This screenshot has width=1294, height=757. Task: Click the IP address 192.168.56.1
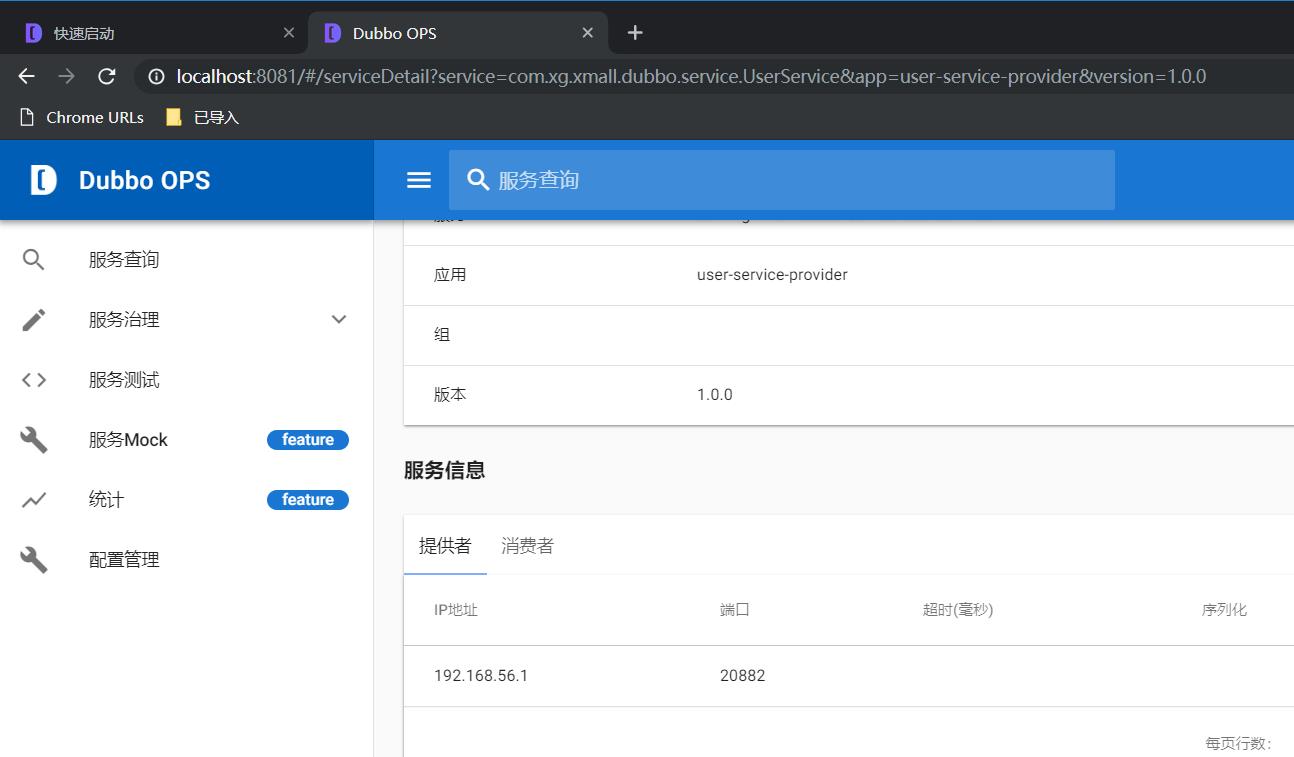click(x=481, y=676)
